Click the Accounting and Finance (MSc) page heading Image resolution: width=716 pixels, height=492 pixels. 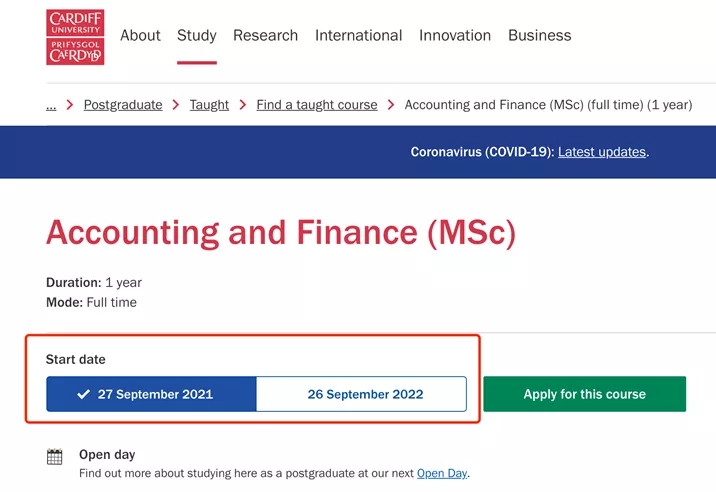point(281,233)
